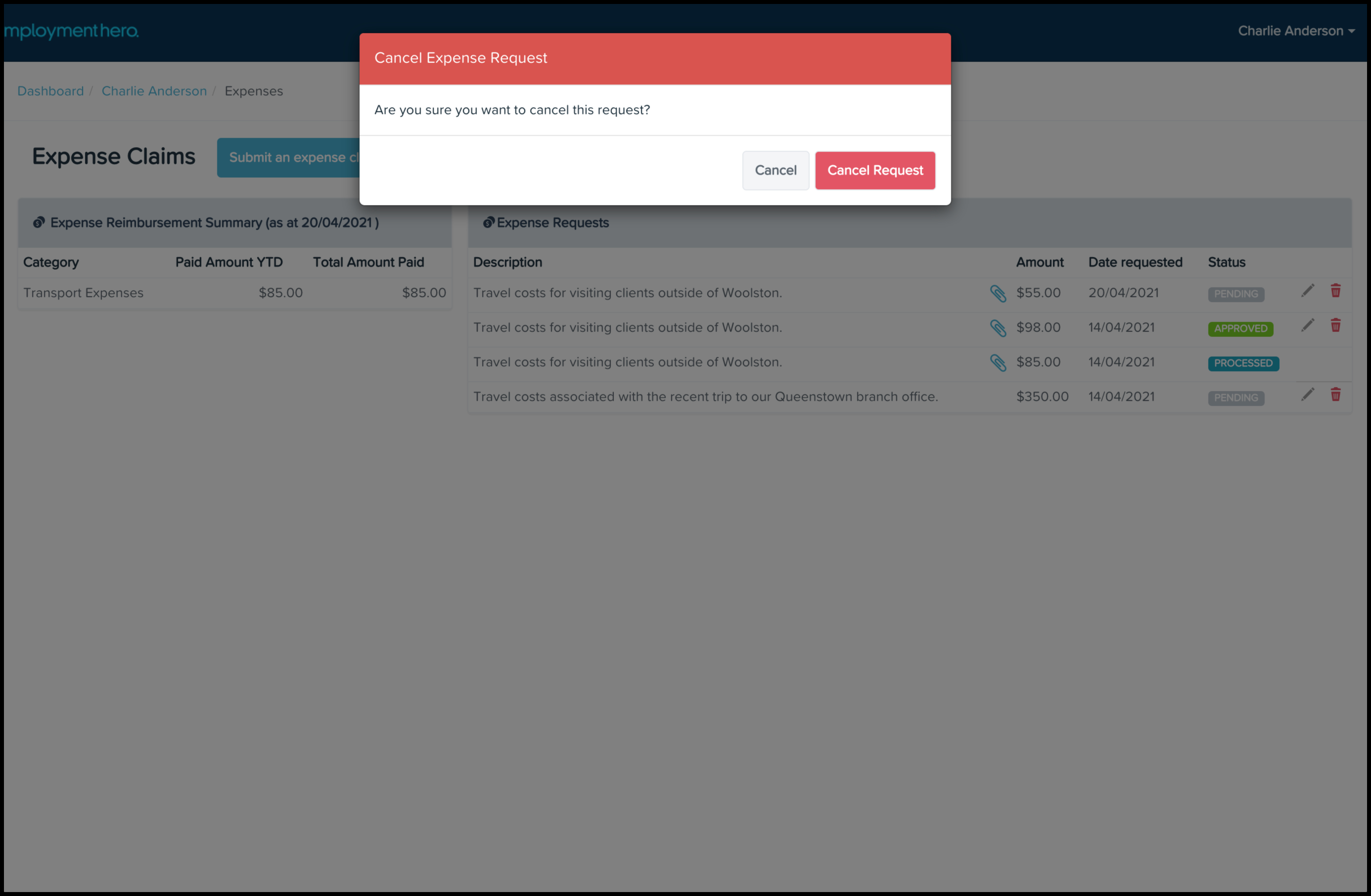Delete the $55.00 pending expense request
This screenshot has width=1371, height=896.
point(1335,291)
